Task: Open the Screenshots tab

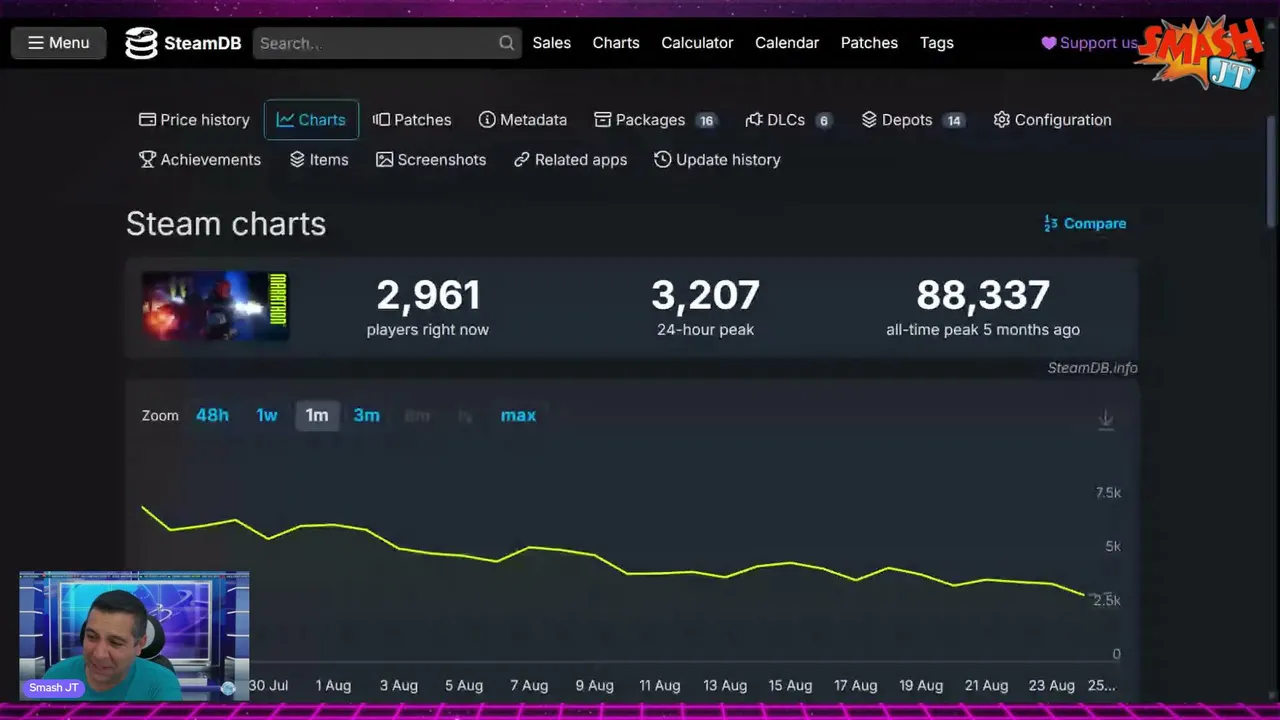Action: click(x=431, y=160)
